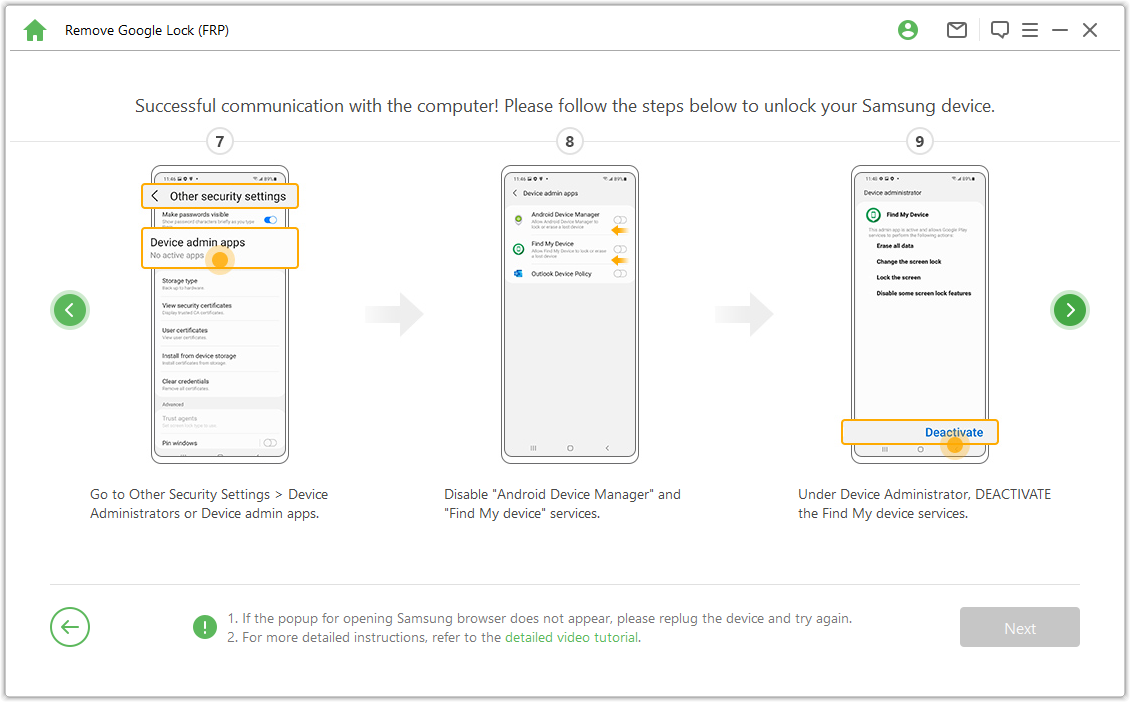Open the feedback chat bubble icon

[1000, 30]
